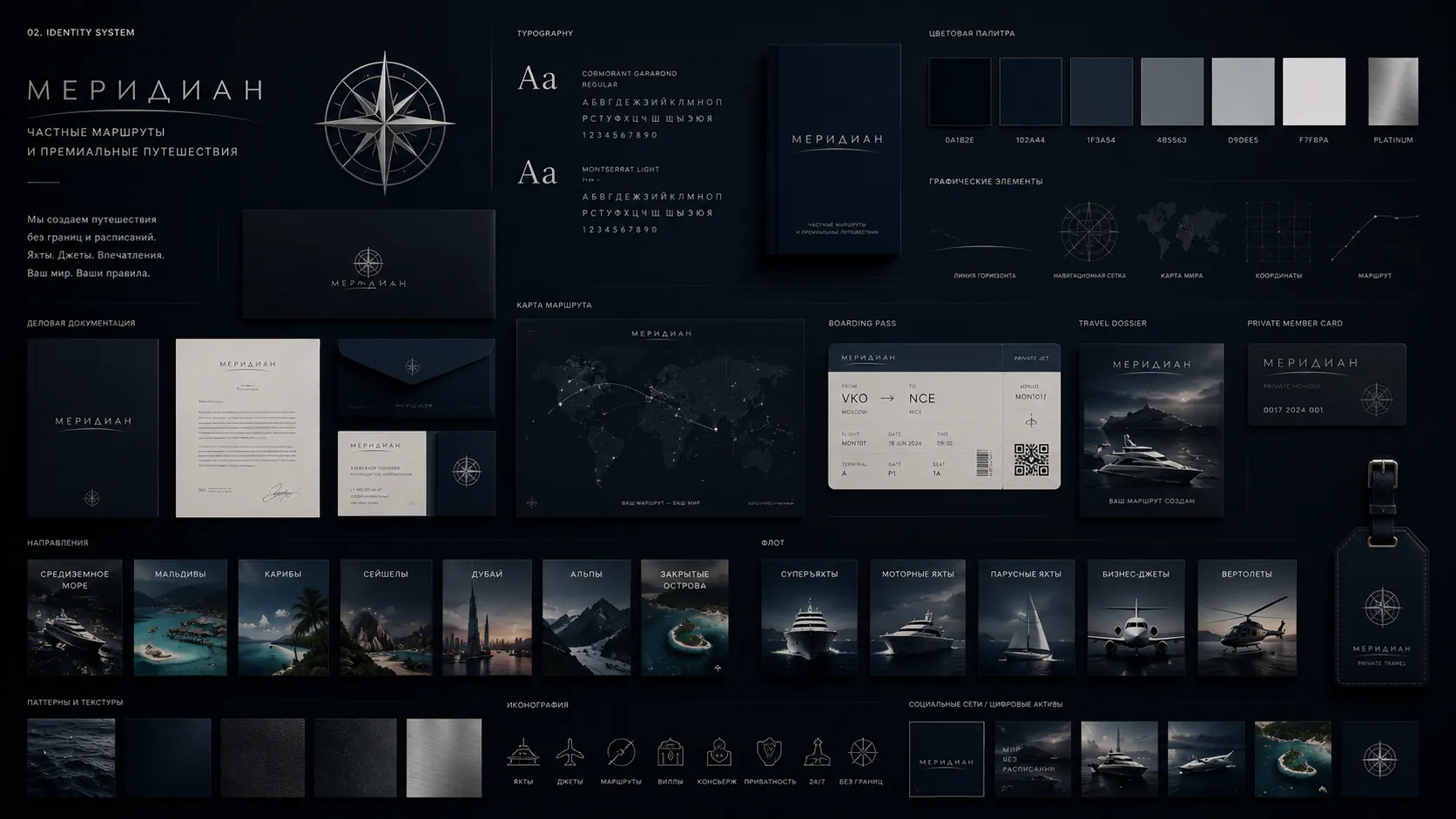Open the Сейшелы destination card
Viewport: 1456px width, 819px height.
click(386, 617)
